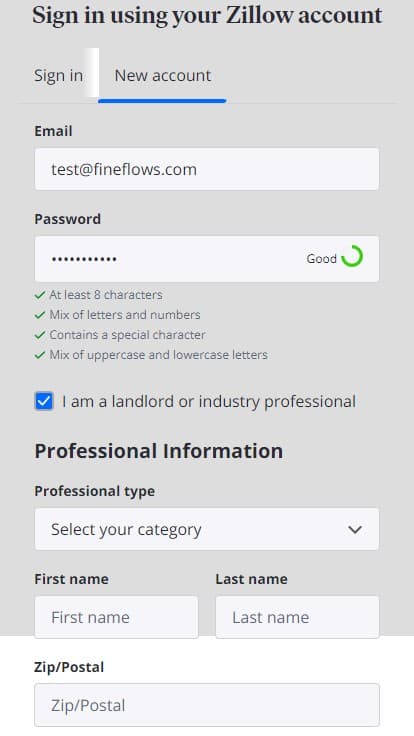Click the green password strength circle icon

coord(352,257)
